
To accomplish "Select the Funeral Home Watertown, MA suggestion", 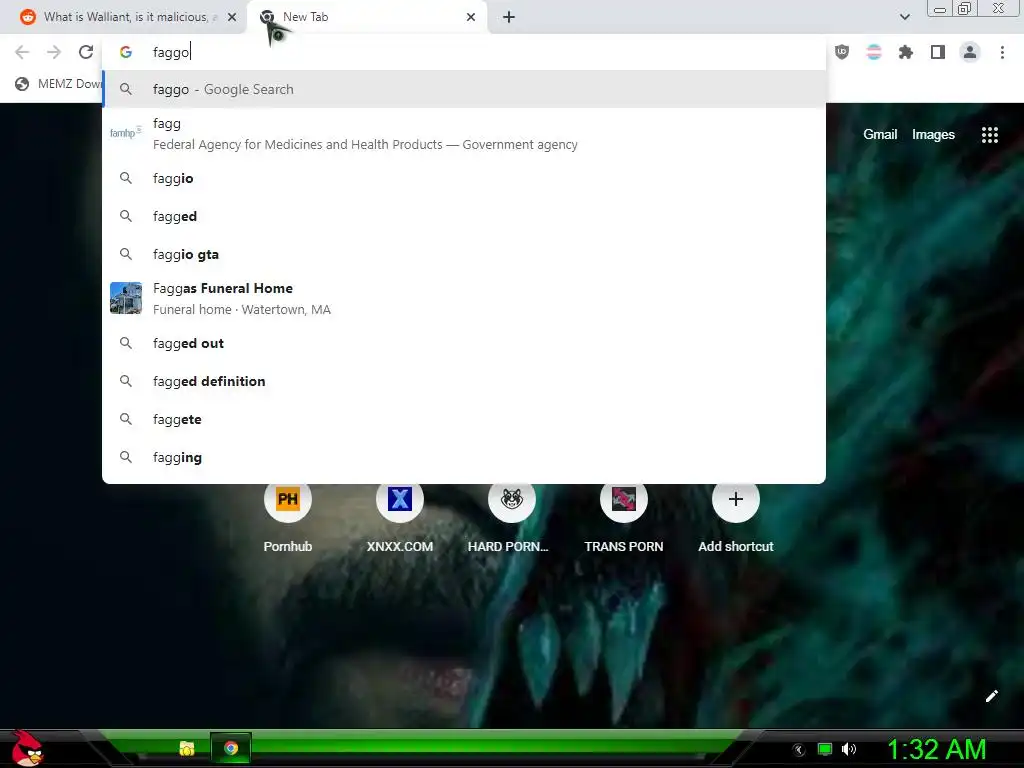I will coord(464,298).
